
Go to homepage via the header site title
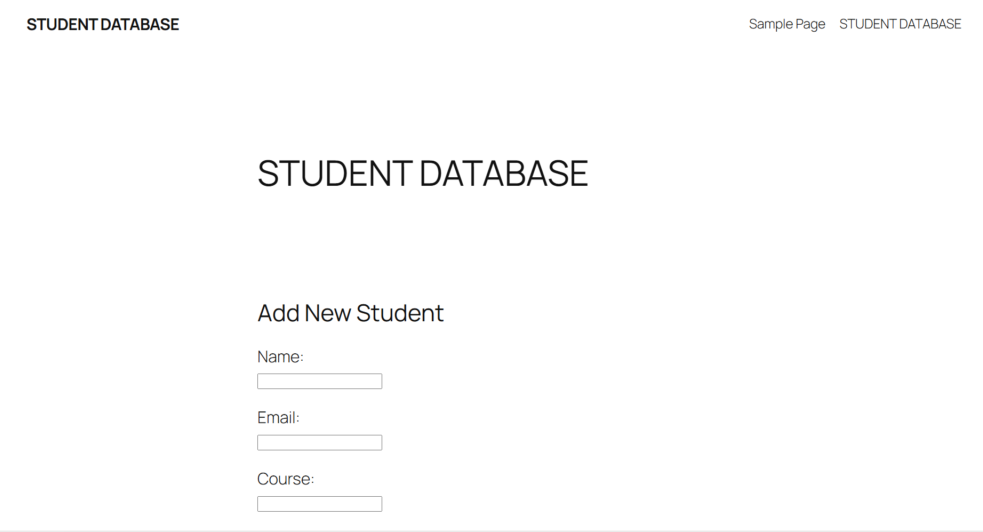tap(103, 24)
